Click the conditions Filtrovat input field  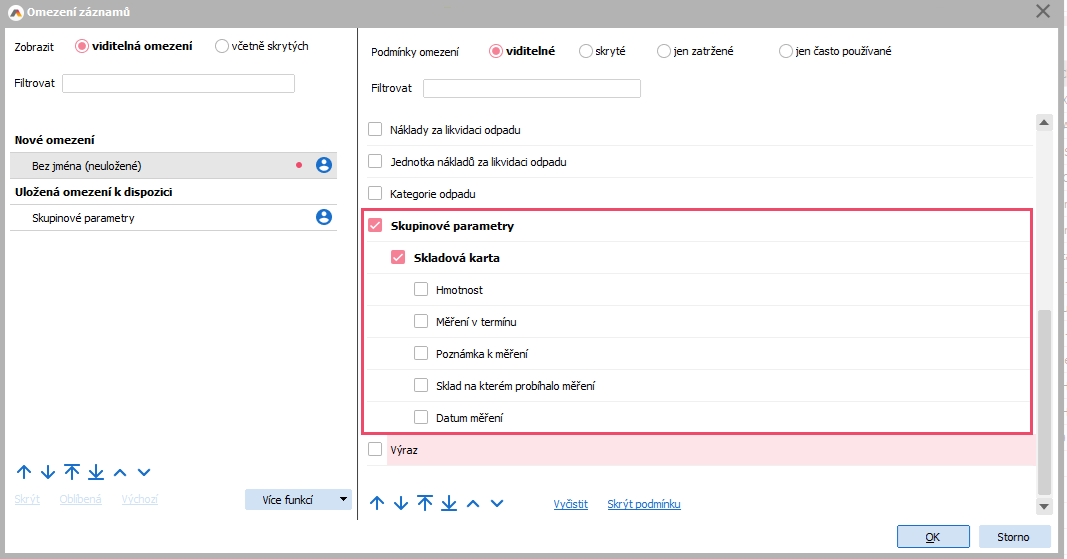point(531,89)
